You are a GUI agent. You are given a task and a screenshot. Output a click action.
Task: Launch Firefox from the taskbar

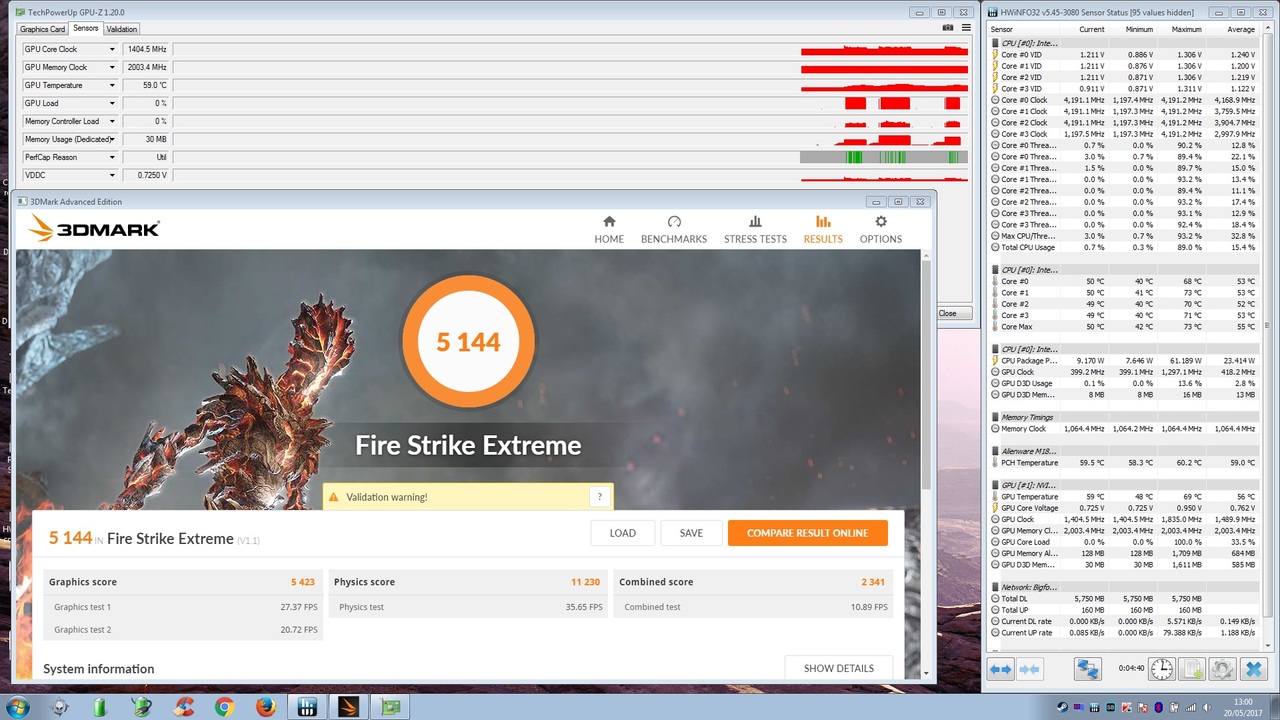[265, 707]
